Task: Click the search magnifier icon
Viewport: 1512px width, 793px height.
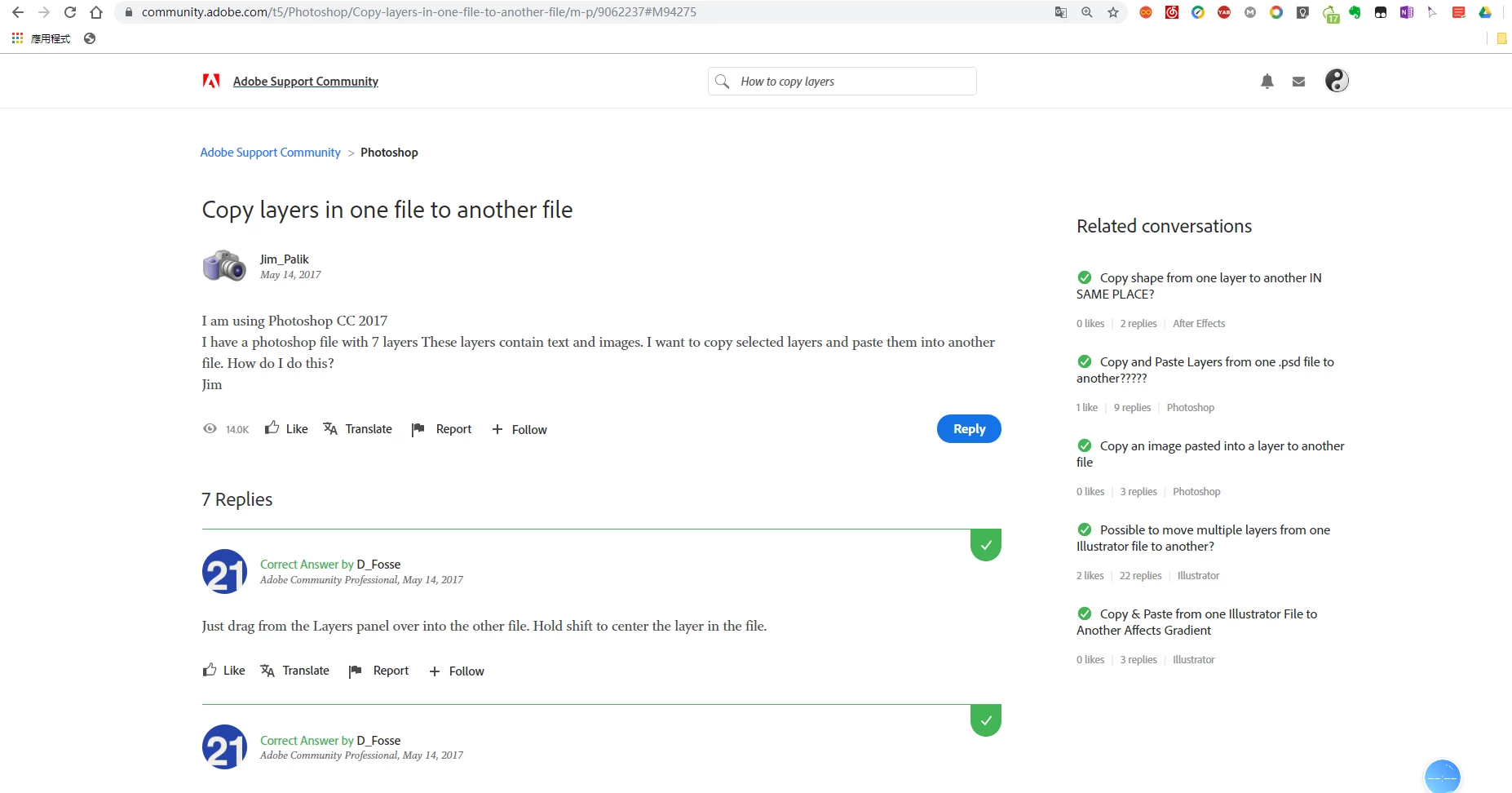Action: click(722, 81)
